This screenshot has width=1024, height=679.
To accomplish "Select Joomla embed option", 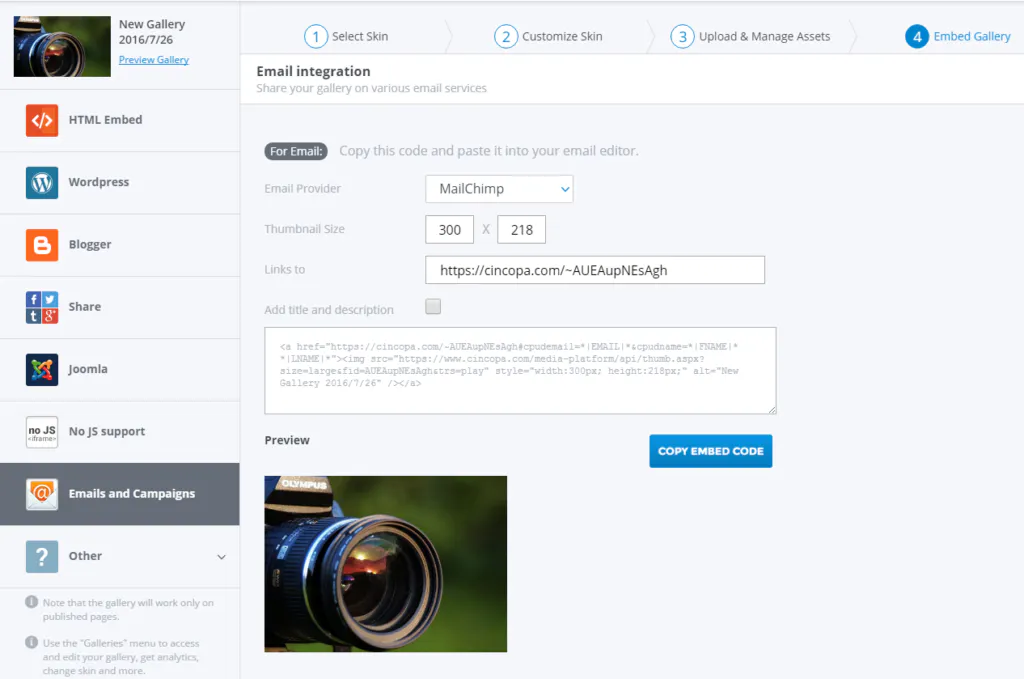I will (120, 370).
